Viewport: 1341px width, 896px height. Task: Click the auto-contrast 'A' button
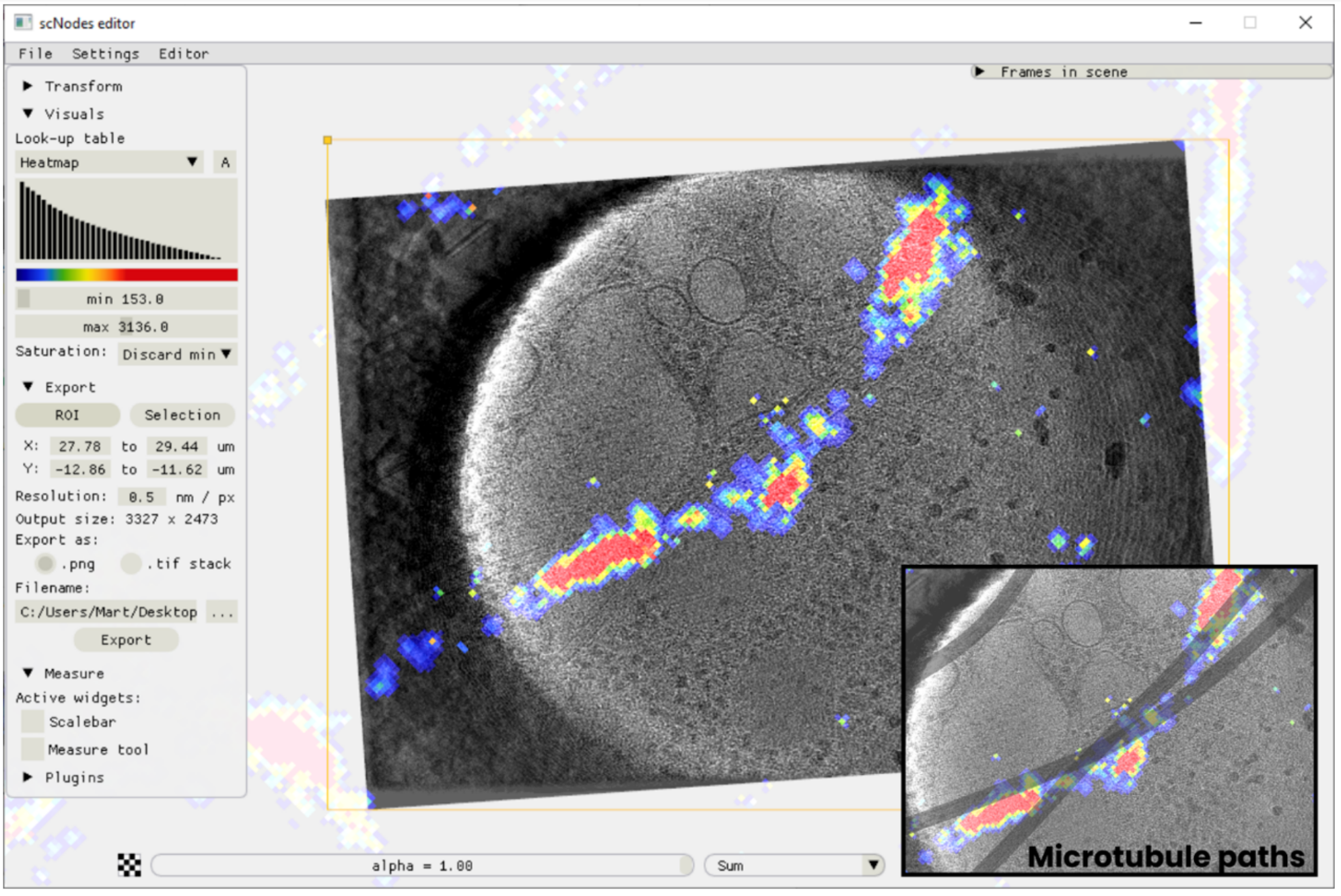[225, 162]
